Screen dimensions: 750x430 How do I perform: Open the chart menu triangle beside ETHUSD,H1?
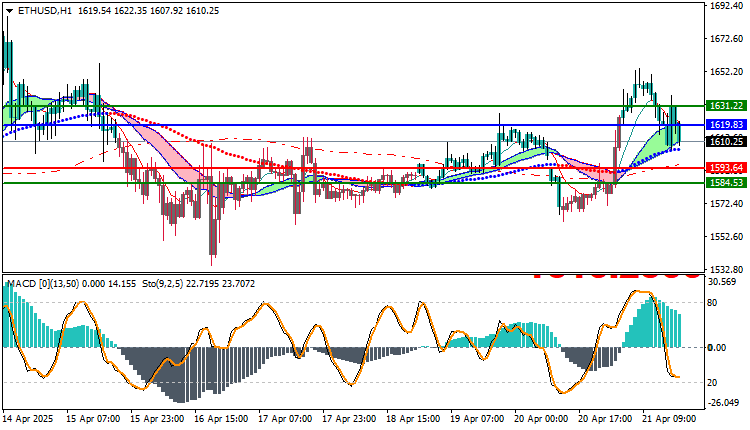pos(10,11)
